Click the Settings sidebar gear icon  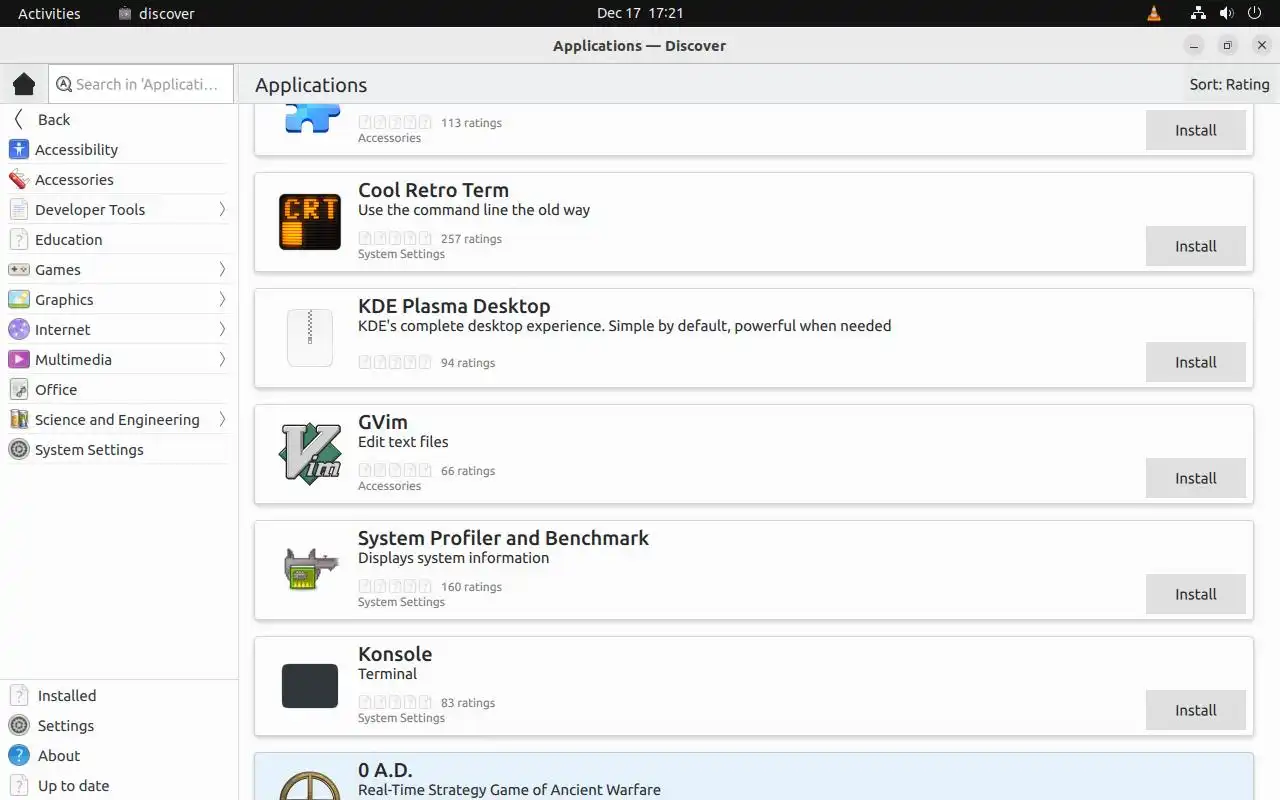(18, 725)
